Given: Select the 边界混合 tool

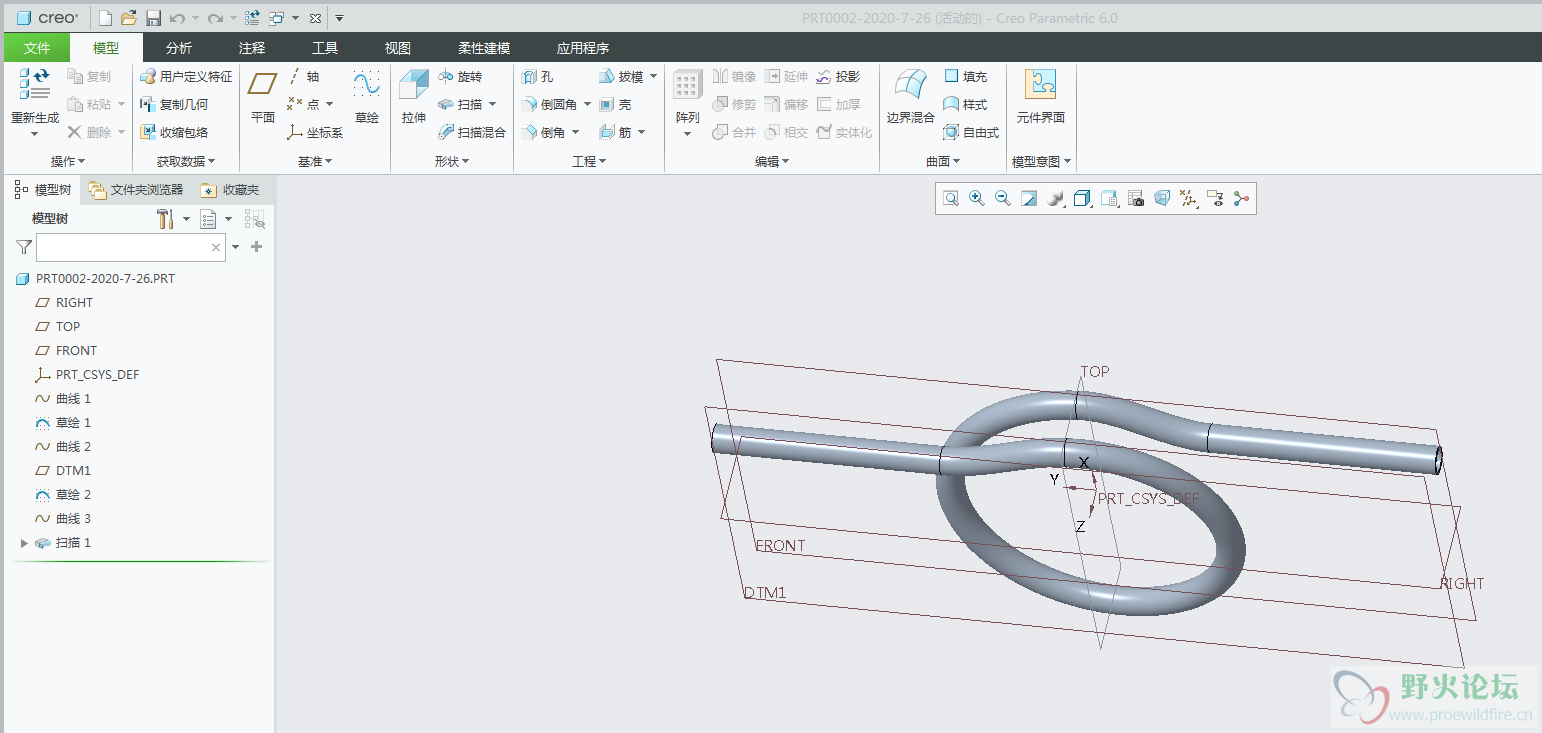Looking at the screenshot, I should point(910,97).
